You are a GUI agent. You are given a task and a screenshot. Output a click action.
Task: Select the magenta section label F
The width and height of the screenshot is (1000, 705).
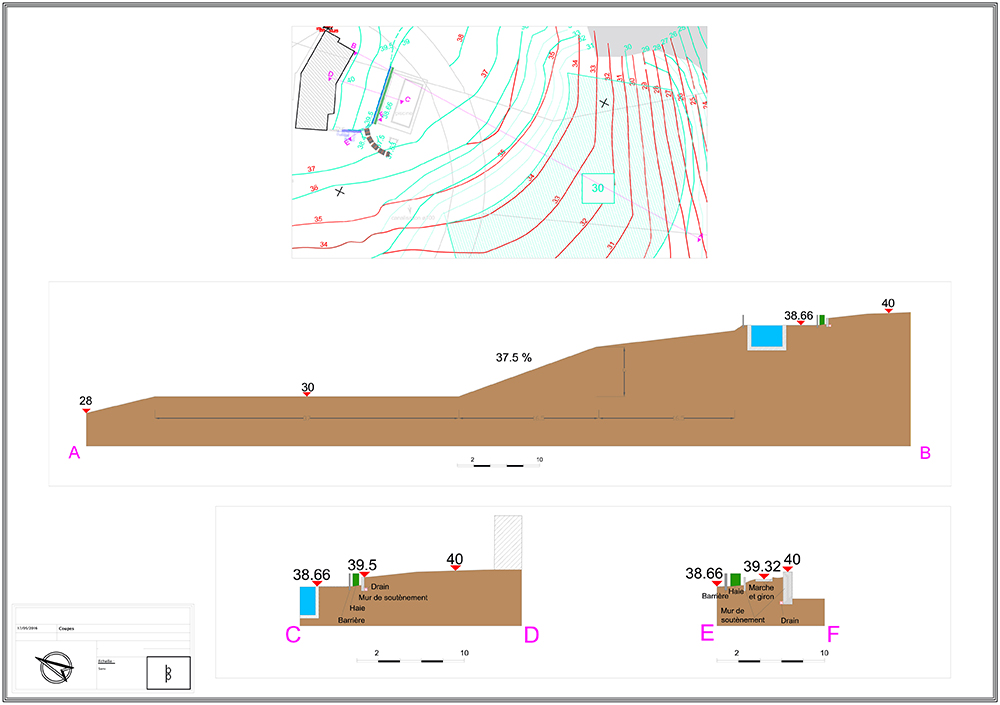click(x=834, y=634)
